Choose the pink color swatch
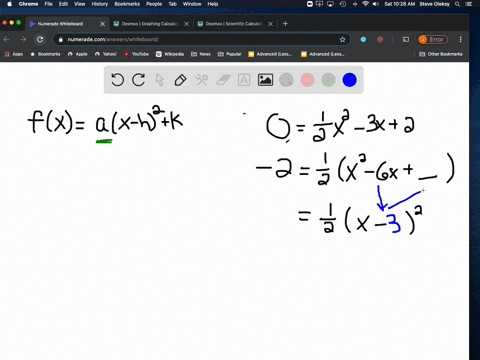The height and width of the screenshot is (360, 480). [x=307, y=80]
